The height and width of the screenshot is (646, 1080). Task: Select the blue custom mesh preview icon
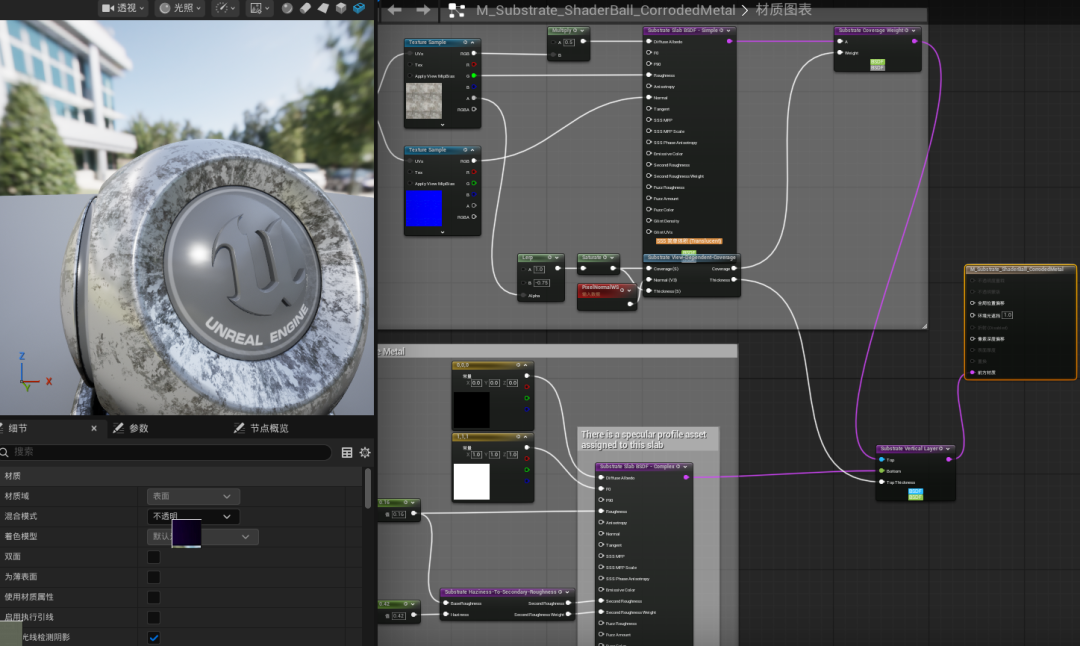coord(359,8)
